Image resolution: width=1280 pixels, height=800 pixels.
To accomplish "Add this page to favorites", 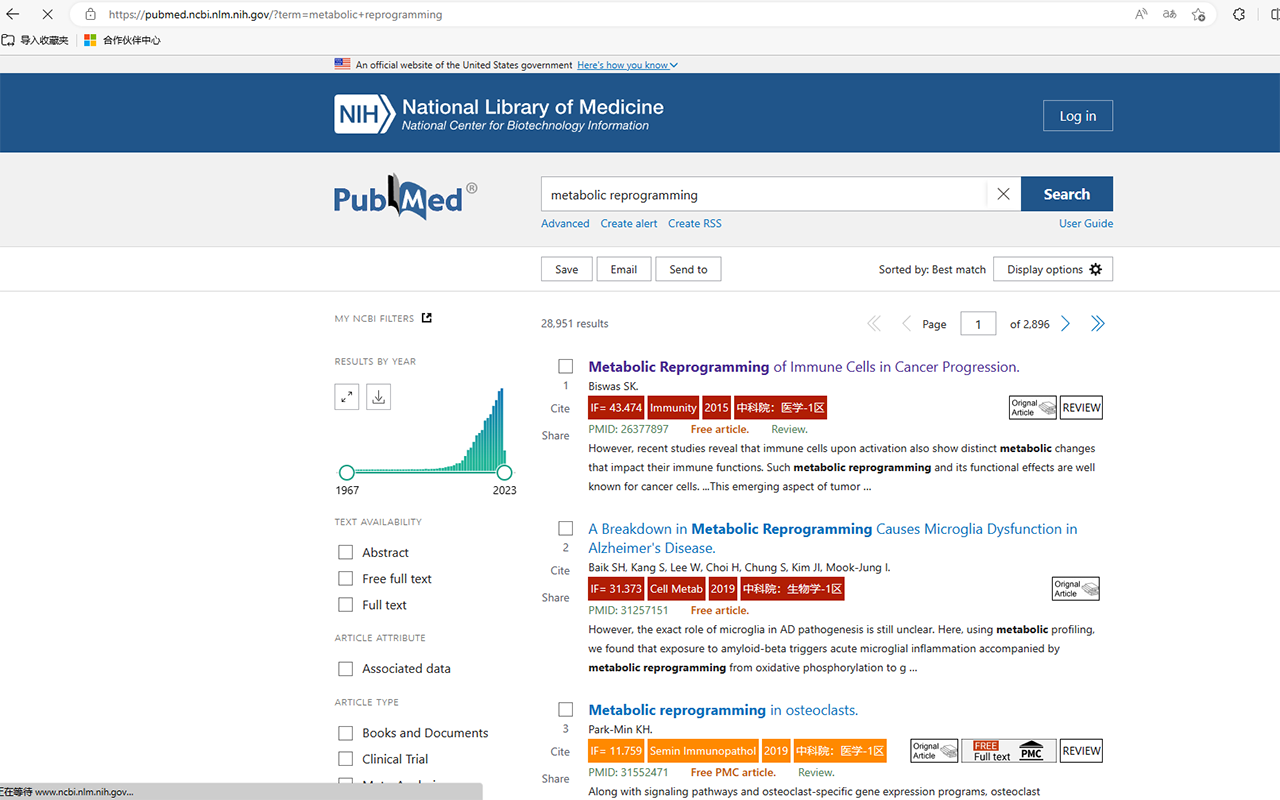I will click(1198, 14).
